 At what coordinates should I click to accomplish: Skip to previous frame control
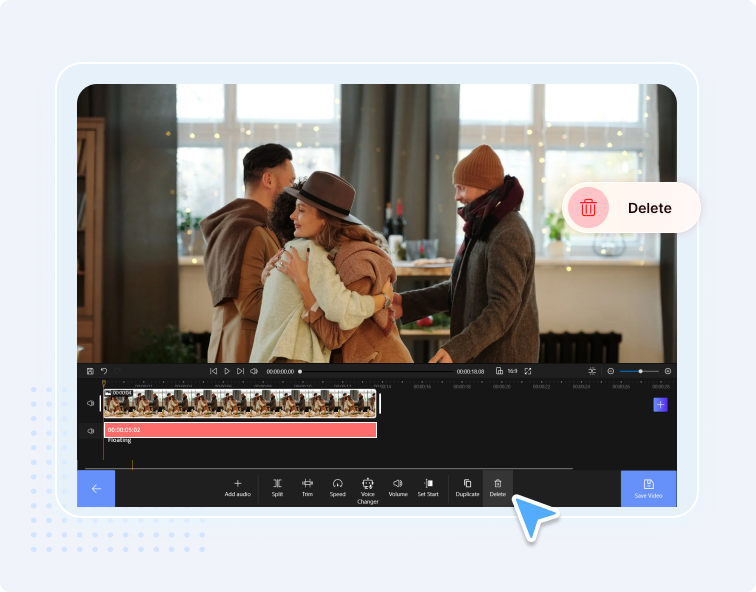coord(213,371)
